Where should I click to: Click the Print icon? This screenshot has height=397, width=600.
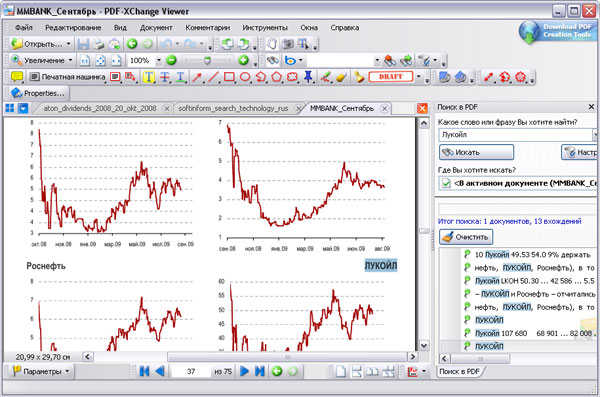[98, 44]
